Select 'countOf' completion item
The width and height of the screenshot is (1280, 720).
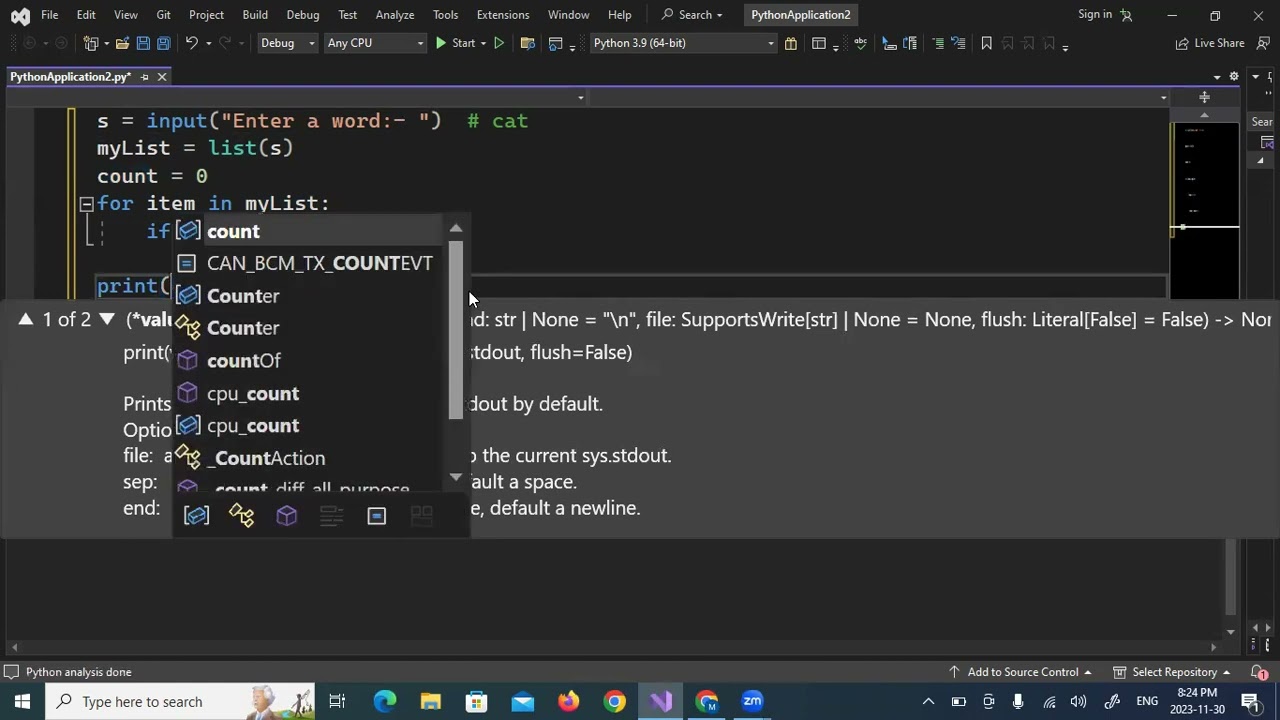tap(309, 360)
